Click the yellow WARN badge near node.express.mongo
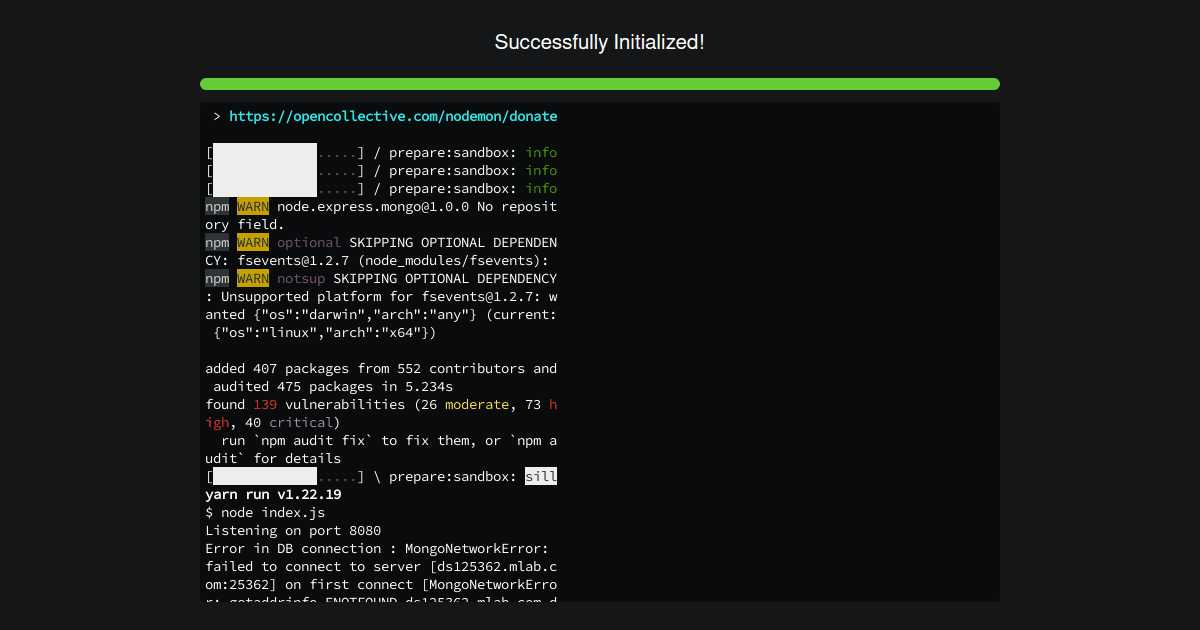This screenshot has height=630, width=1200. 252,206
